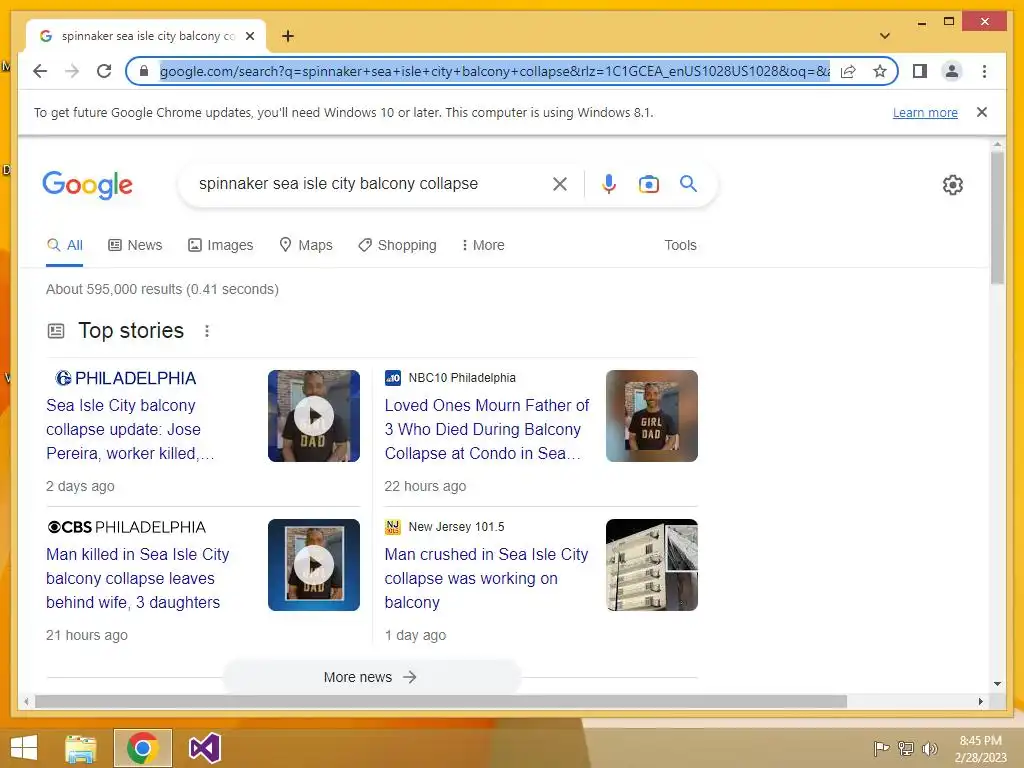Click the Chrome taskbar icon

pyautogui.click(x=142, y=748)
